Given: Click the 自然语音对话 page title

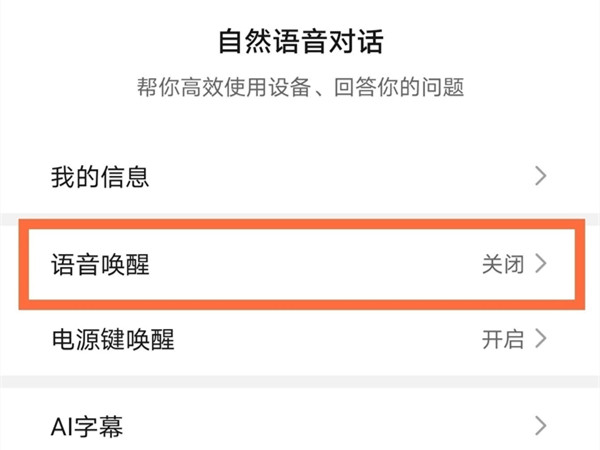Looking at the screenshot, I should (300, 42).
